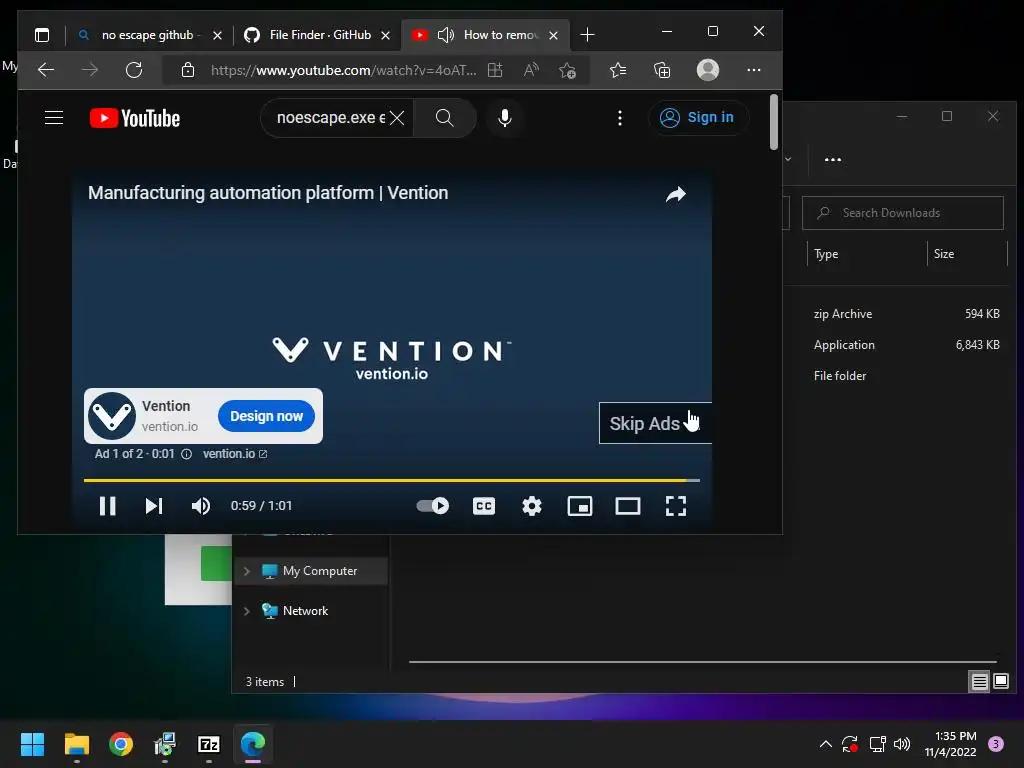Viewport: 1024px width, 768px height.
Task: Open YouTube settings three-dot menu
Action: point(620,118)
